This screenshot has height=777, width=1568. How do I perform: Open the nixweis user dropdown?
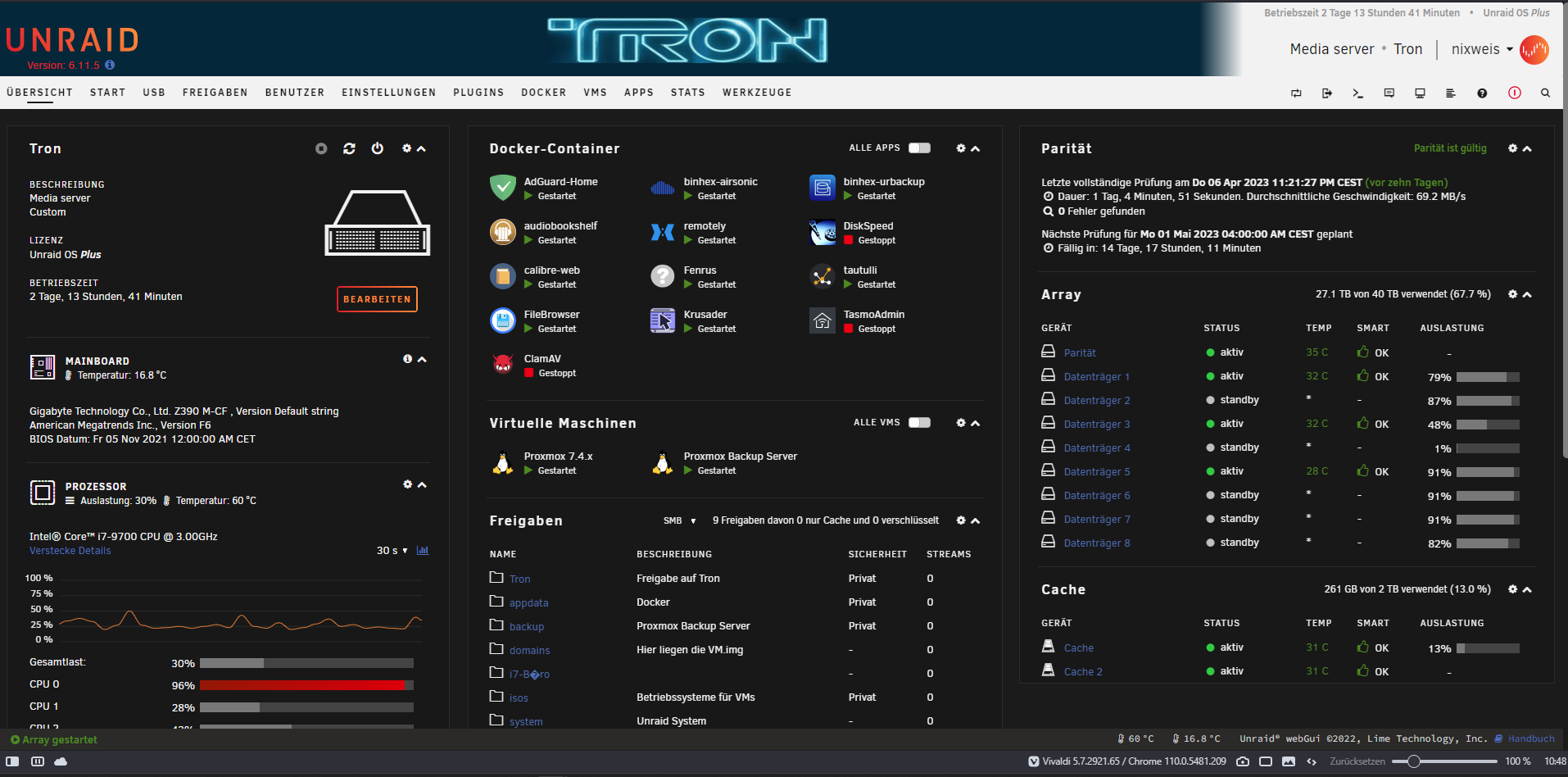(1482, 49)
